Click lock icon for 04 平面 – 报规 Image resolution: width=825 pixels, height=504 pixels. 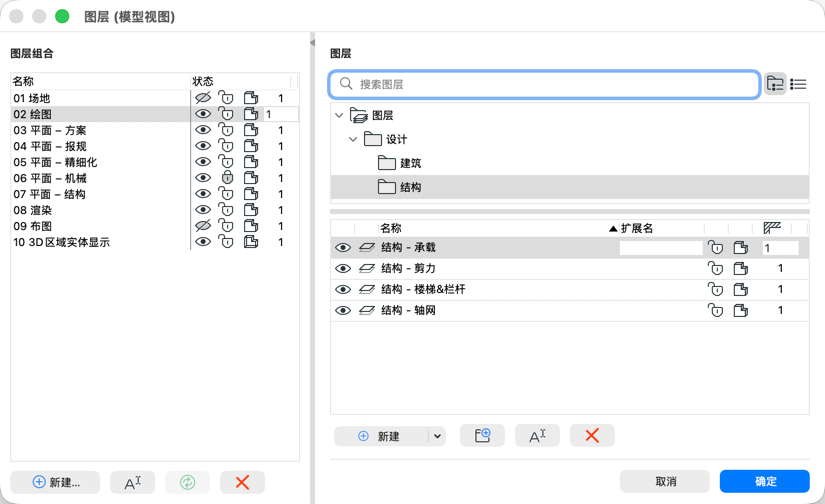[226, 146]
